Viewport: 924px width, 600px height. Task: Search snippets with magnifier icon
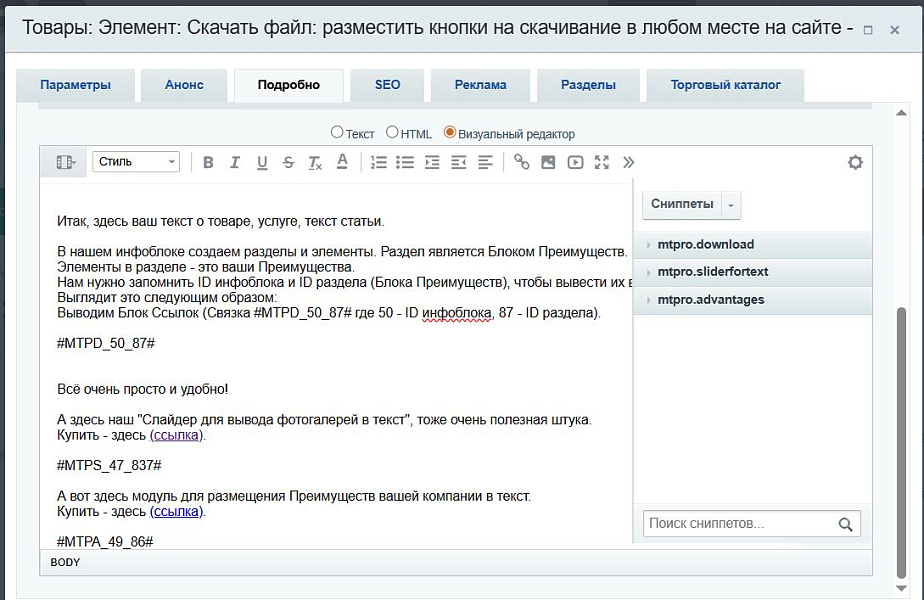845,524
